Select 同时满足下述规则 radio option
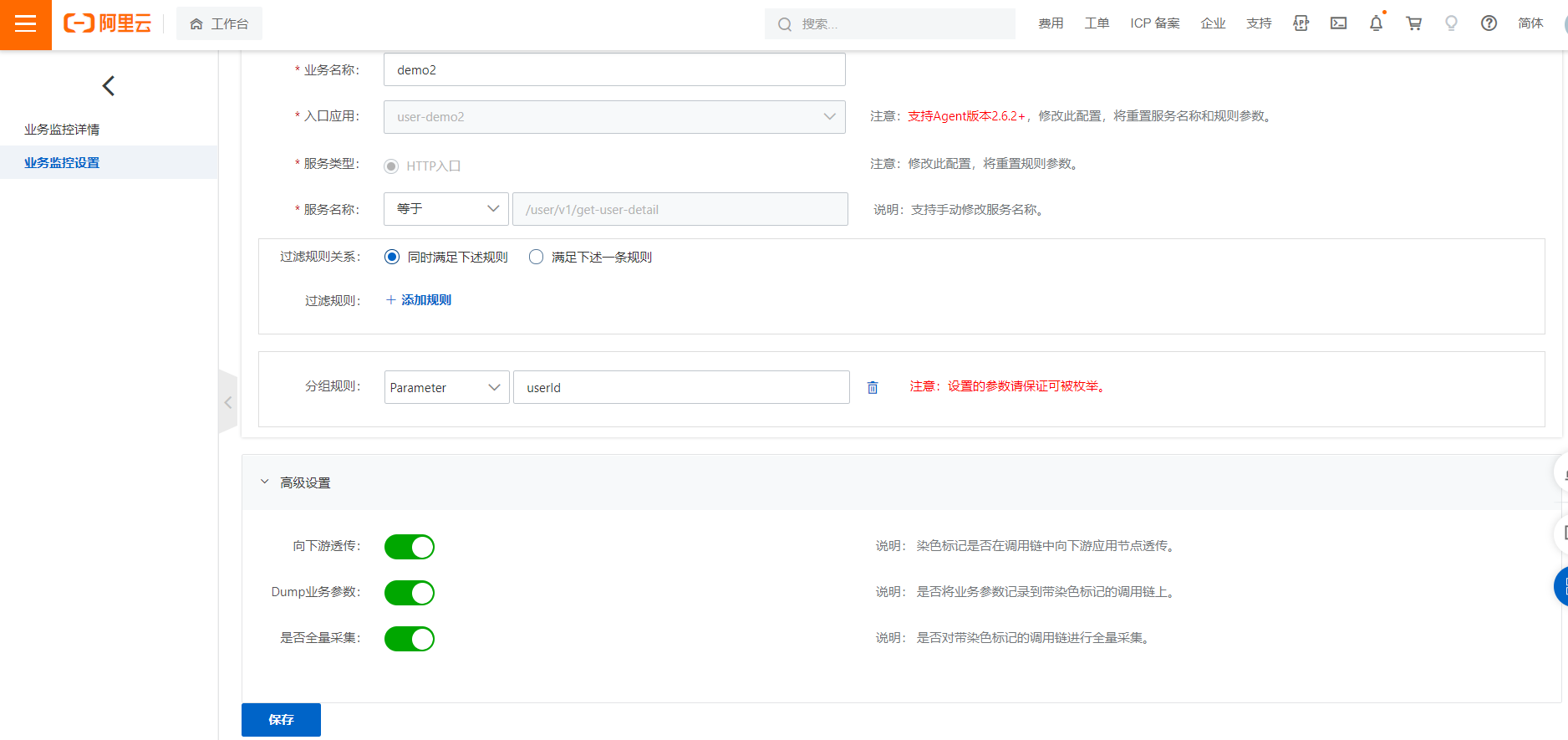1568x740 pixels. (392, 257)
